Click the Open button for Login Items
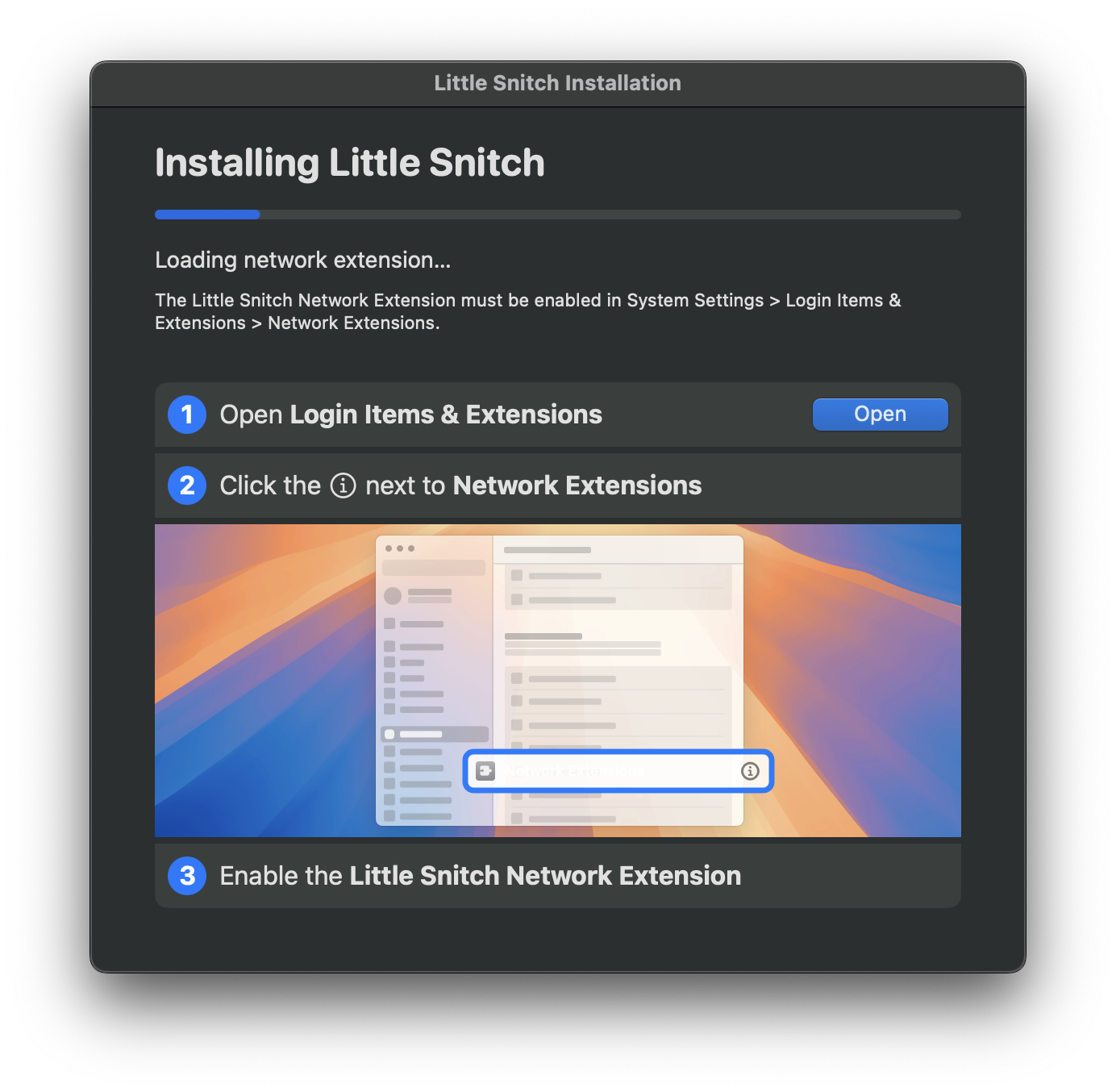 tap(880, 415)
